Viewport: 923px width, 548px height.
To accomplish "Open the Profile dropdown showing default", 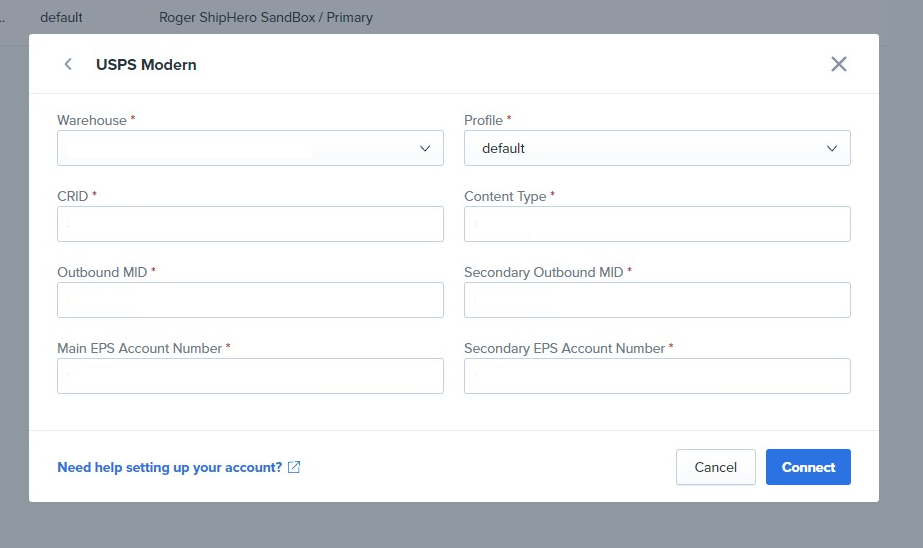I will pos(657,148).
